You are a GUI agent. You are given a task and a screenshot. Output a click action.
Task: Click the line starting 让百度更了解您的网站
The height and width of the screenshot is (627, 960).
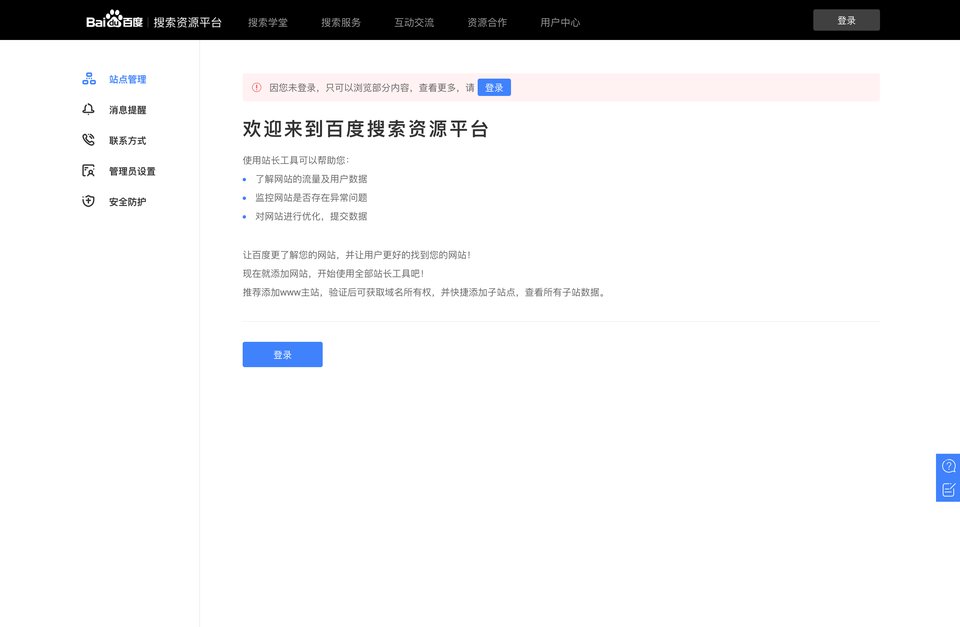click(x=357, y=255)
